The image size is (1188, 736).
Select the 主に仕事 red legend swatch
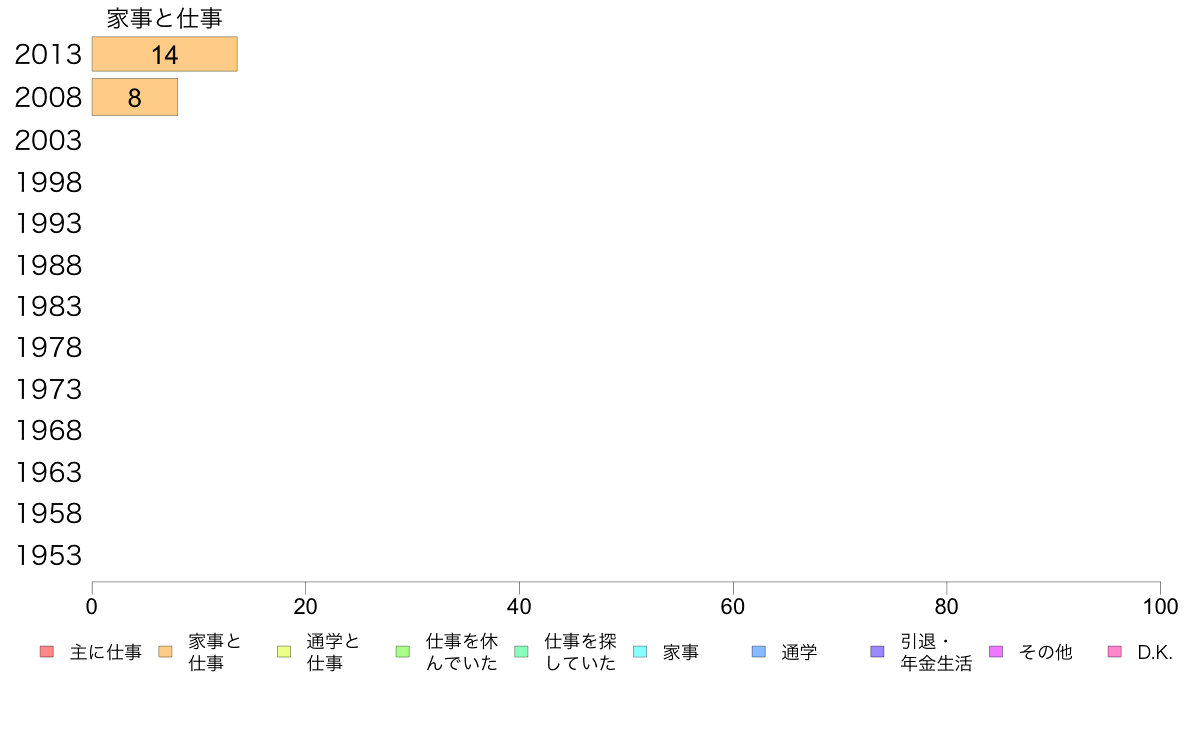click(47, 652)
